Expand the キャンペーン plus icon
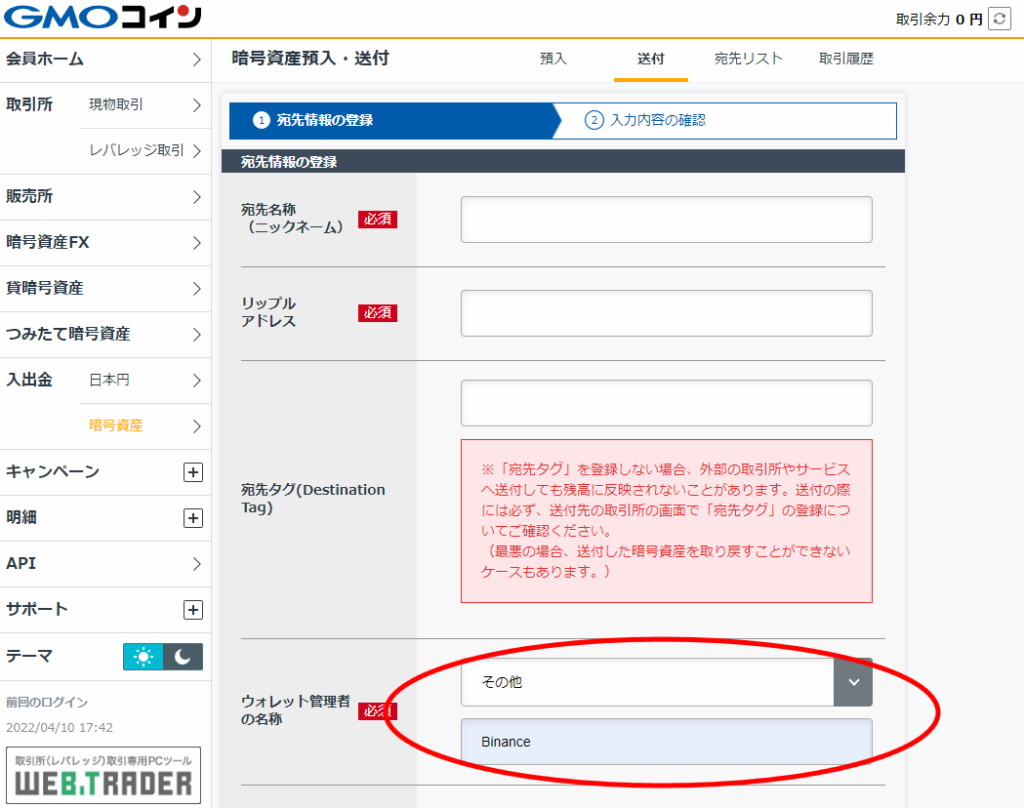The width and height of the screenshot is (1024, 808). click(193, 472)
